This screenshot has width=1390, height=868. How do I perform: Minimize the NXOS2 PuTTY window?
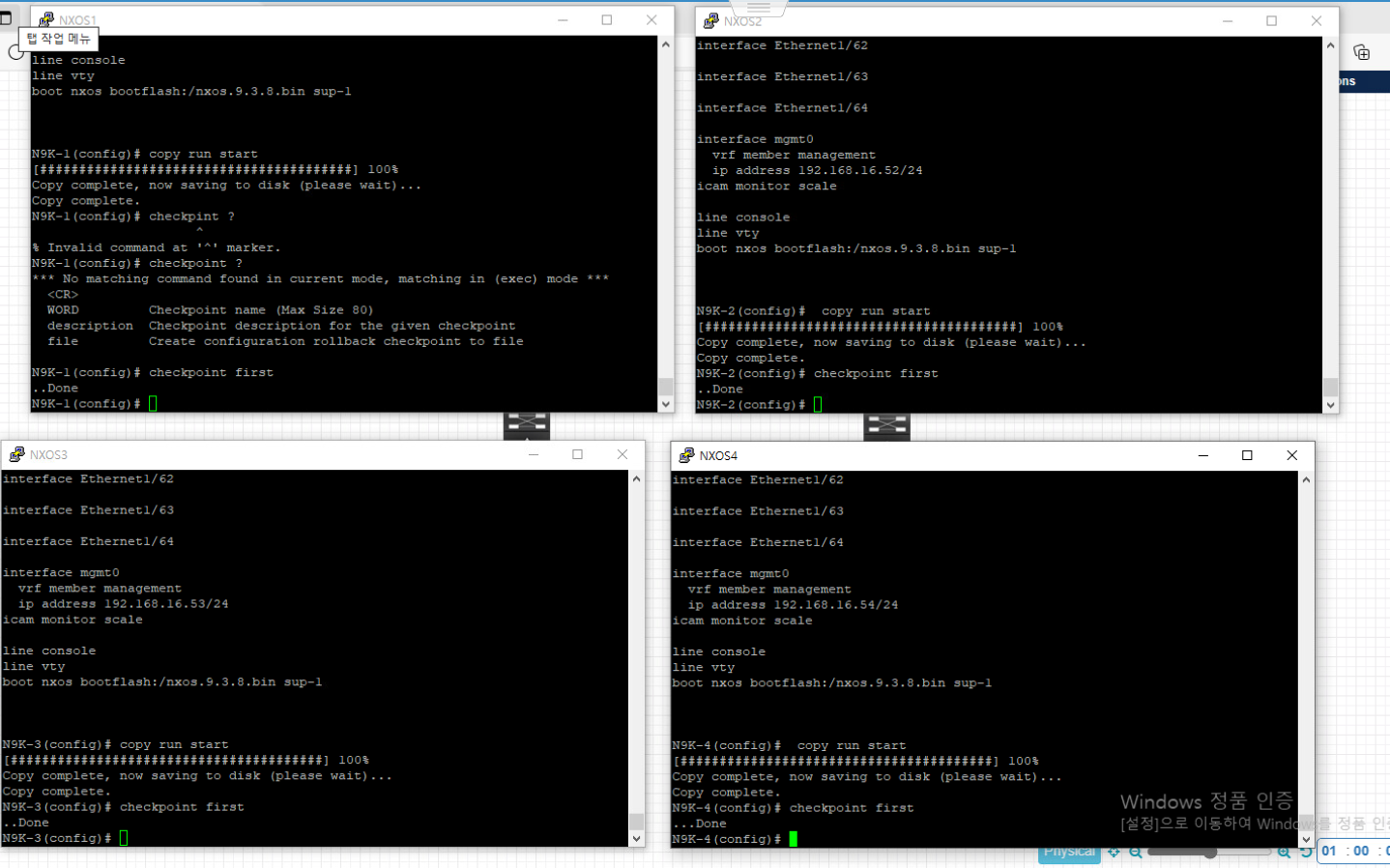[1228, 20]
